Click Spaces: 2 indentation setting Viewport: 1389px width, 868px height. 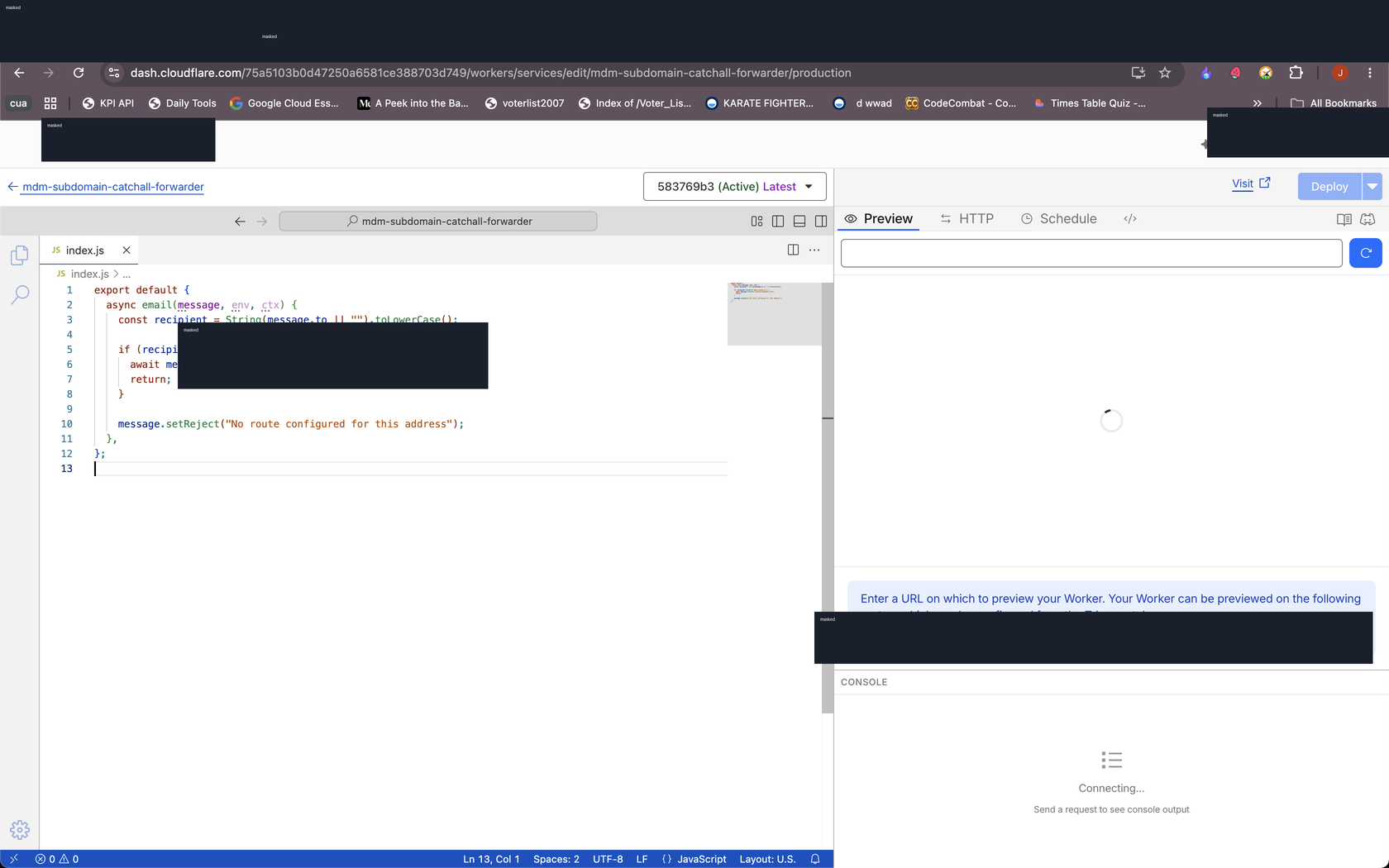tap(556, 859)
